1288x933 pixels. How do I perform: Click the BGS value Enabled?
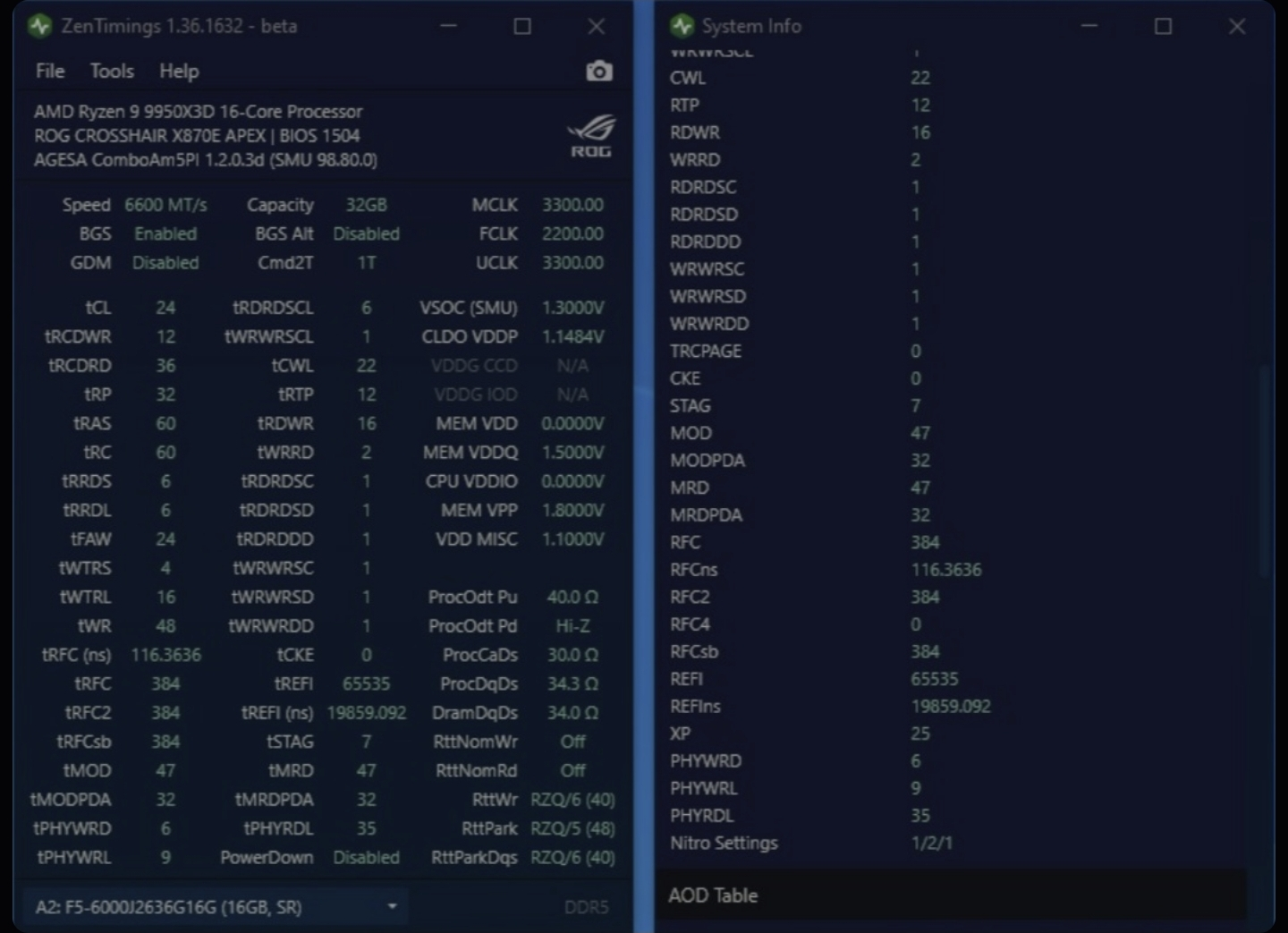tap(165, 233)
